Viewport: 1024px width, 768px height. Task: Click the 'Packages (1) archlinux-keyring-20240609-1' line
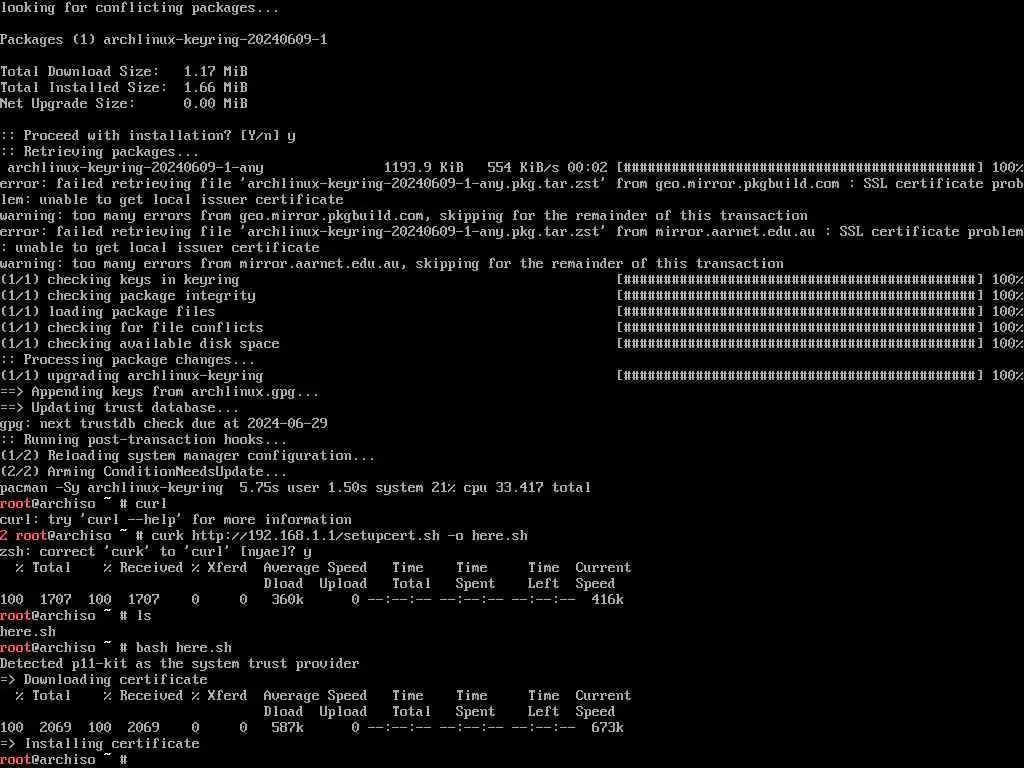pos(163,39)
